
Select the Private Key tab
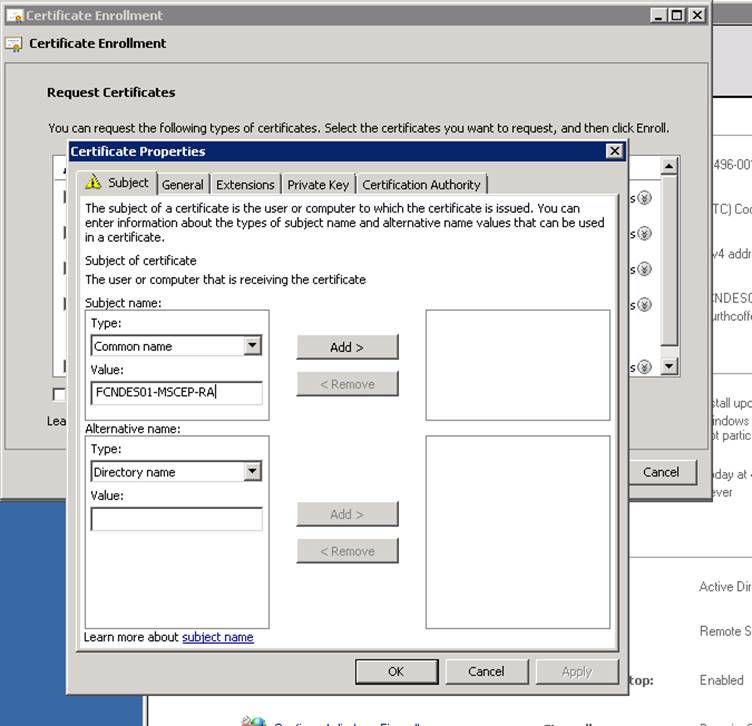pyautogui.click(x=318, y=185)
